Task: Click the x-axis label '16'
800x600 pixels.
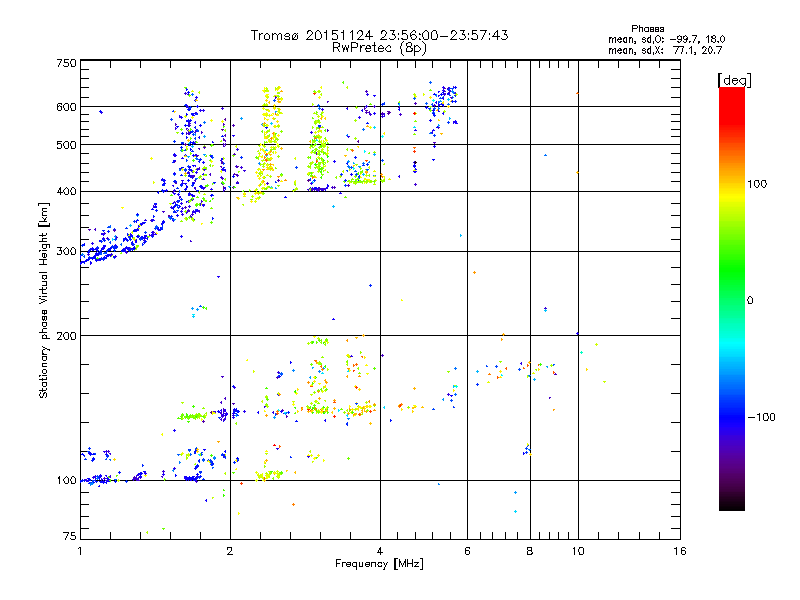Action: click(680, 551)
